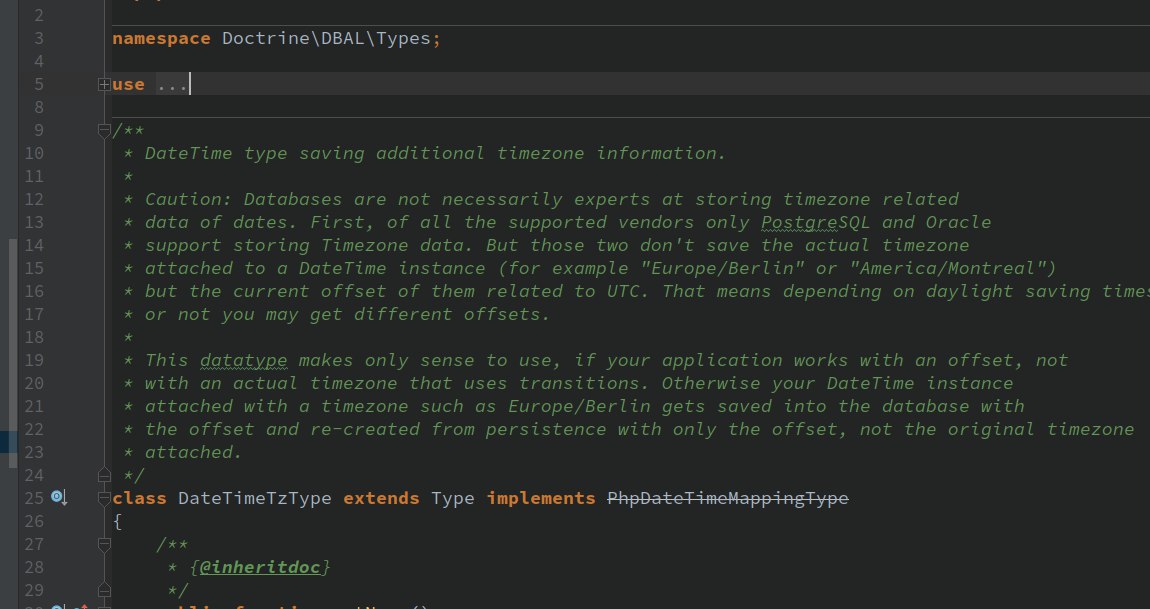The width and height of the screenshot is (1150, 609).
Task: Click the fold end marker on line 24
Action: point(104,475)
